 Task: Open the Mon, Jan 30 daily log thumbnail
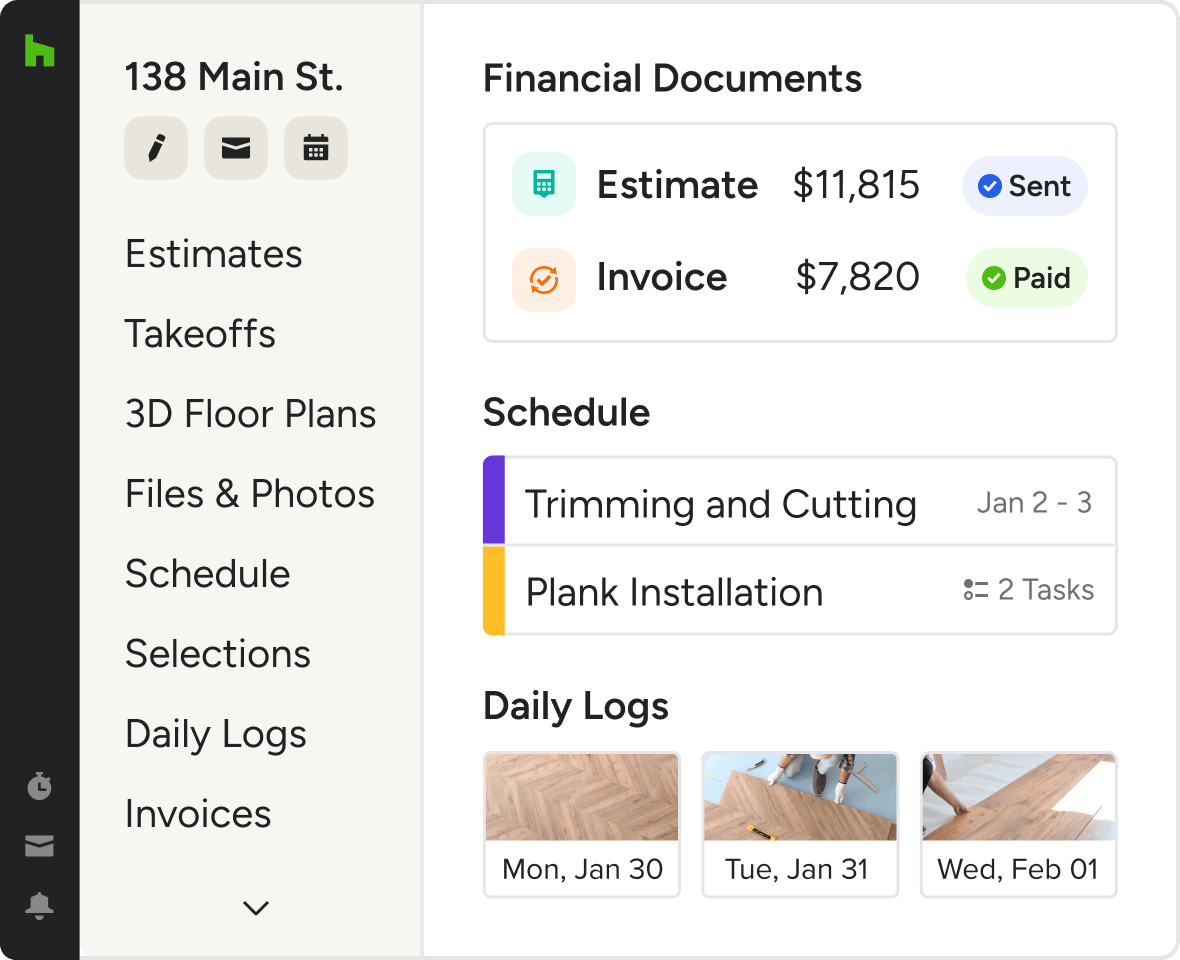(582, 824)
